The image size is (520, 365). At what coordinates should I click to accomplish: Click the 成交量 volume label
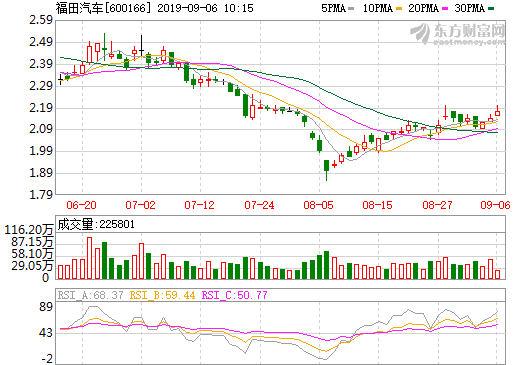75,224
